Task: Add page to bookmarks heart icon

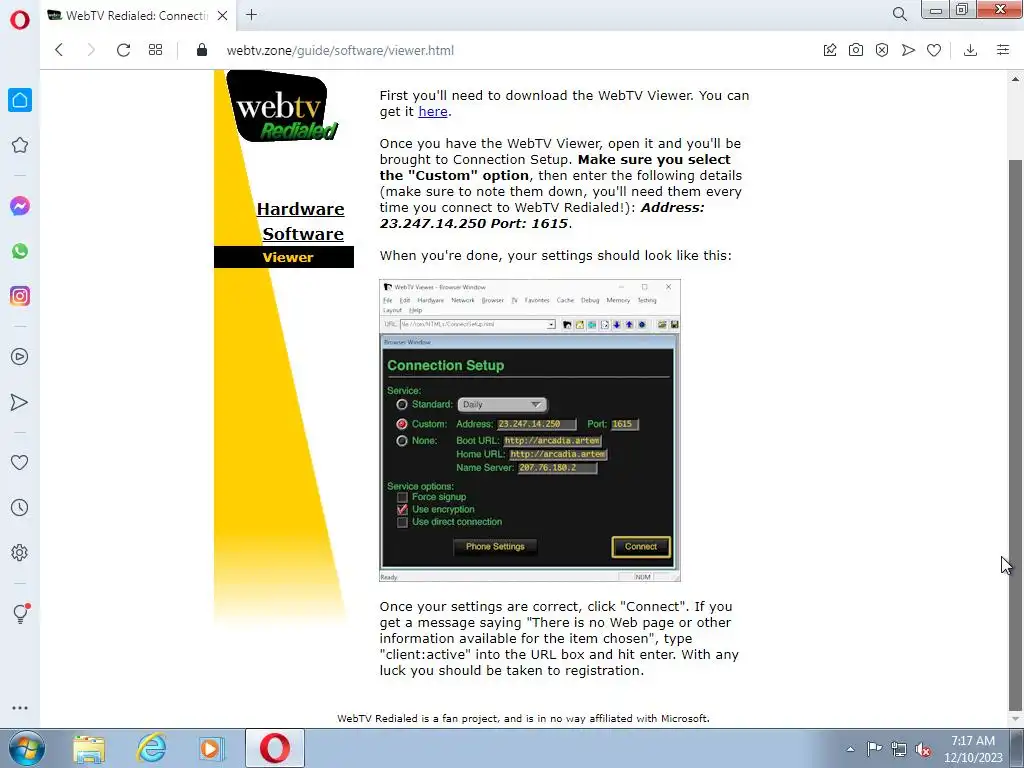Action: pos(935,50)
